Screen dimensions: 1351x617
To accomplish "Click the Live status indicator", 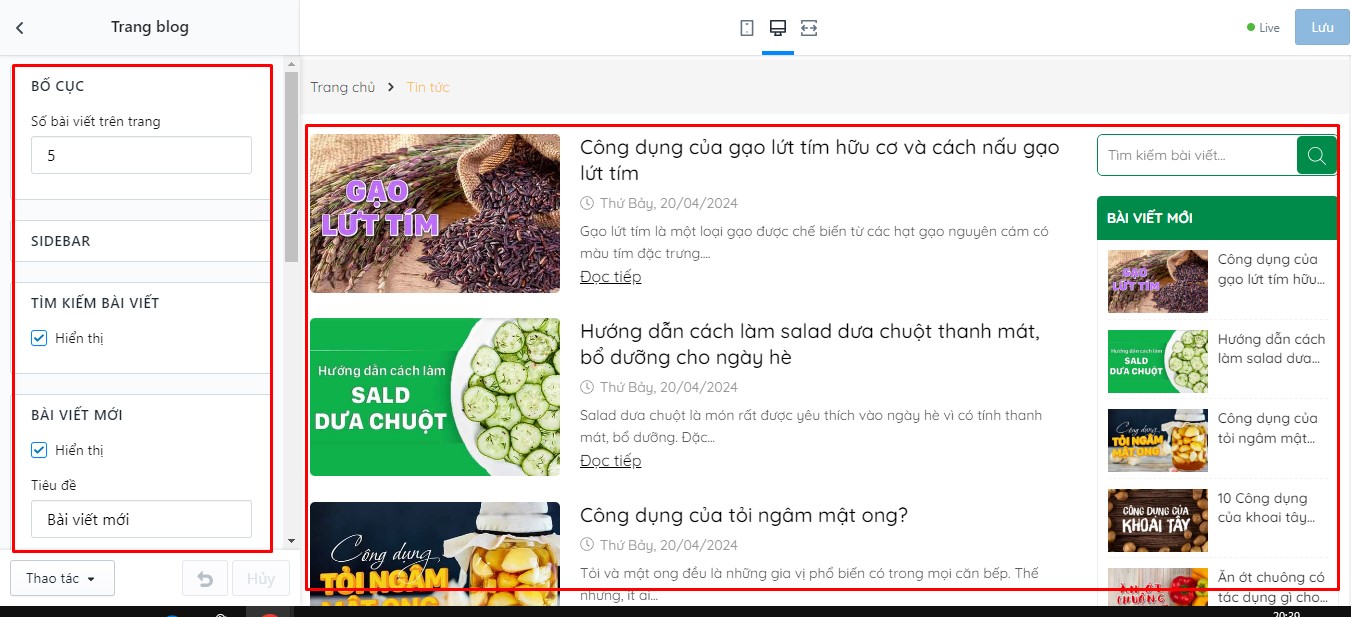I will click(1263, 28).
